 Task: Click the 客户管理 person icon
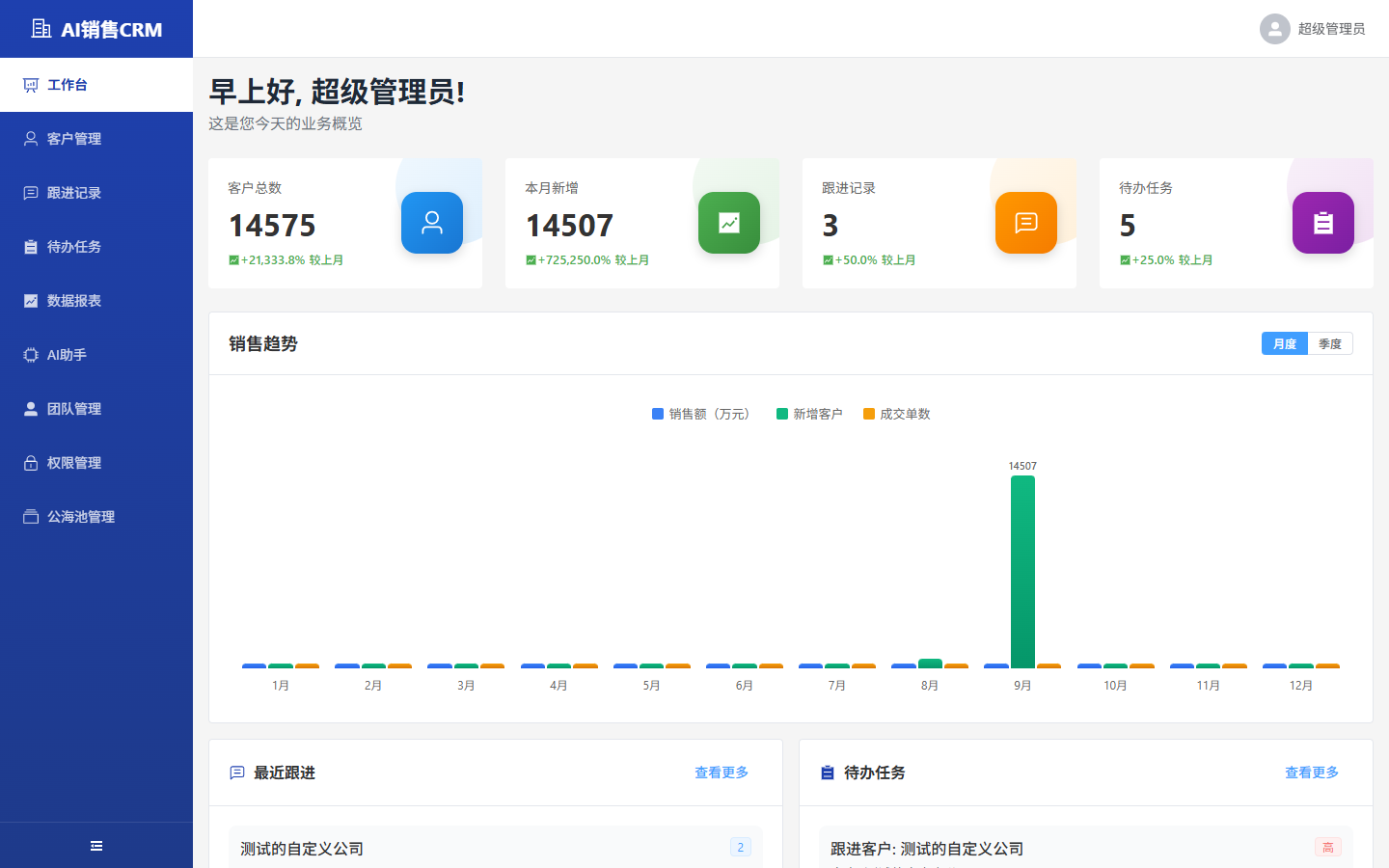(31, 139)
